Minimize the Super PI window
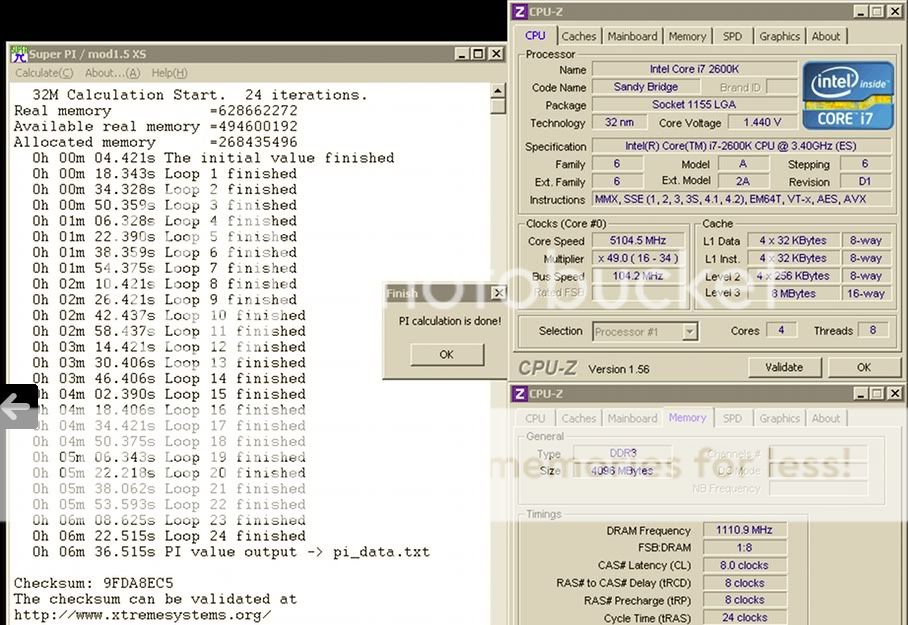908x625 pixels. (x=463, y=54)
